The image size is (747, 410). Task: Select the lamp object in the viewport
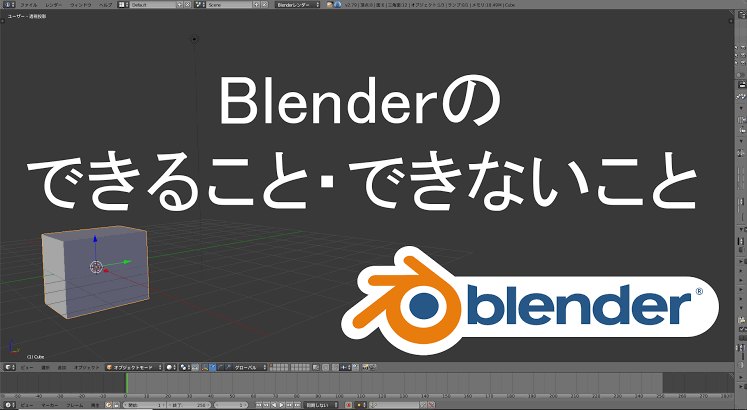194,39
